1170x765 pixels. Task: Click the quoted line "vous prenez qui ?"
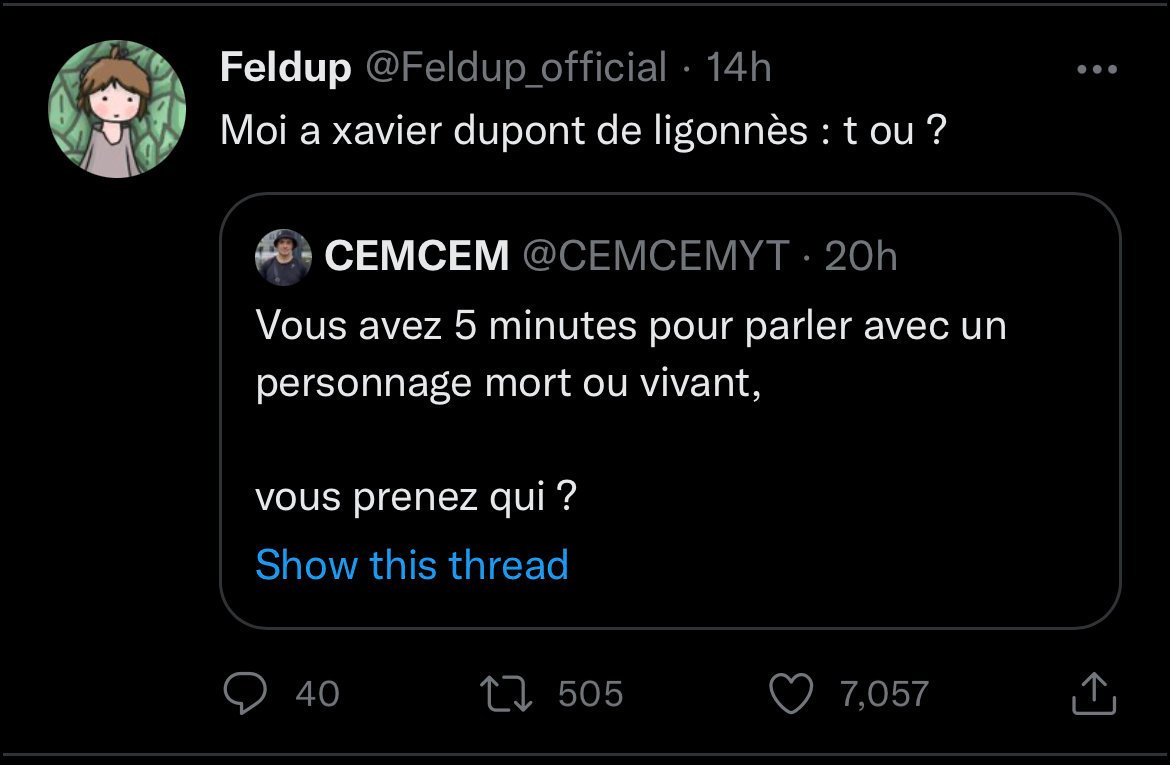(x=416, y=496)
